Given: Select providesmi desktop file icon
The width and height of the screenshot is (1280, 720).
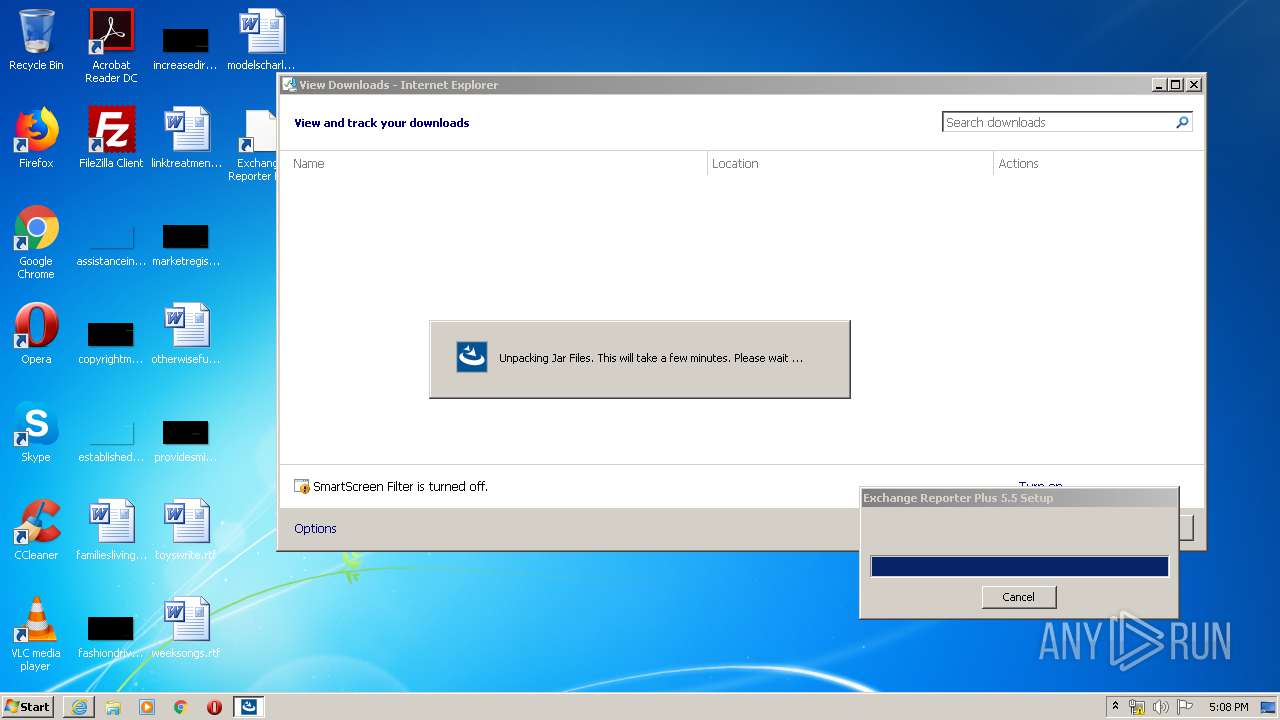Looking at the screenshot, I should tap(186, 440).
